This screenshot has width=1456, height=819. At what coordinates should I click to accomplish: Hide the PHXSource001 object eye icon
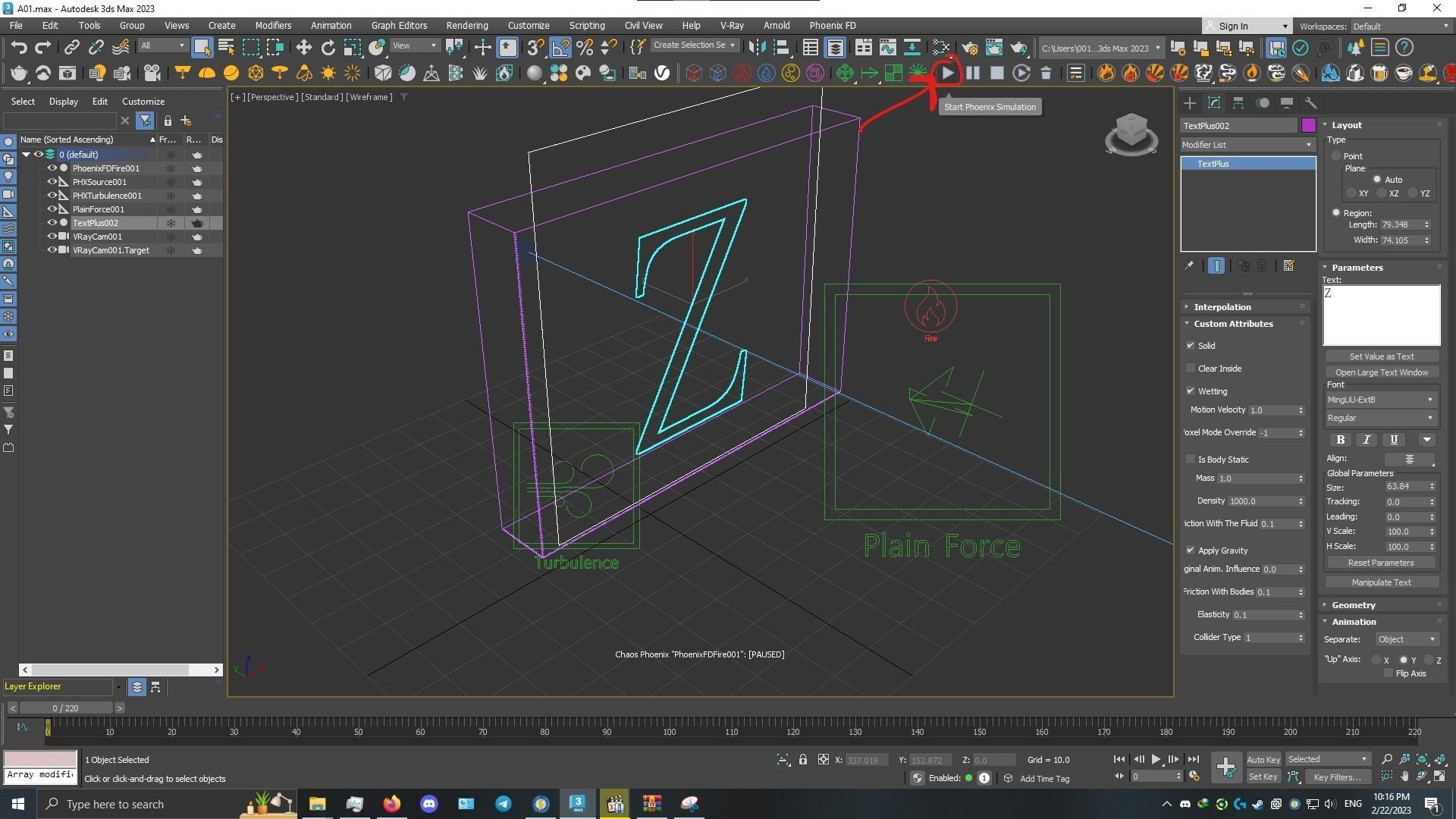pos(52,182)
